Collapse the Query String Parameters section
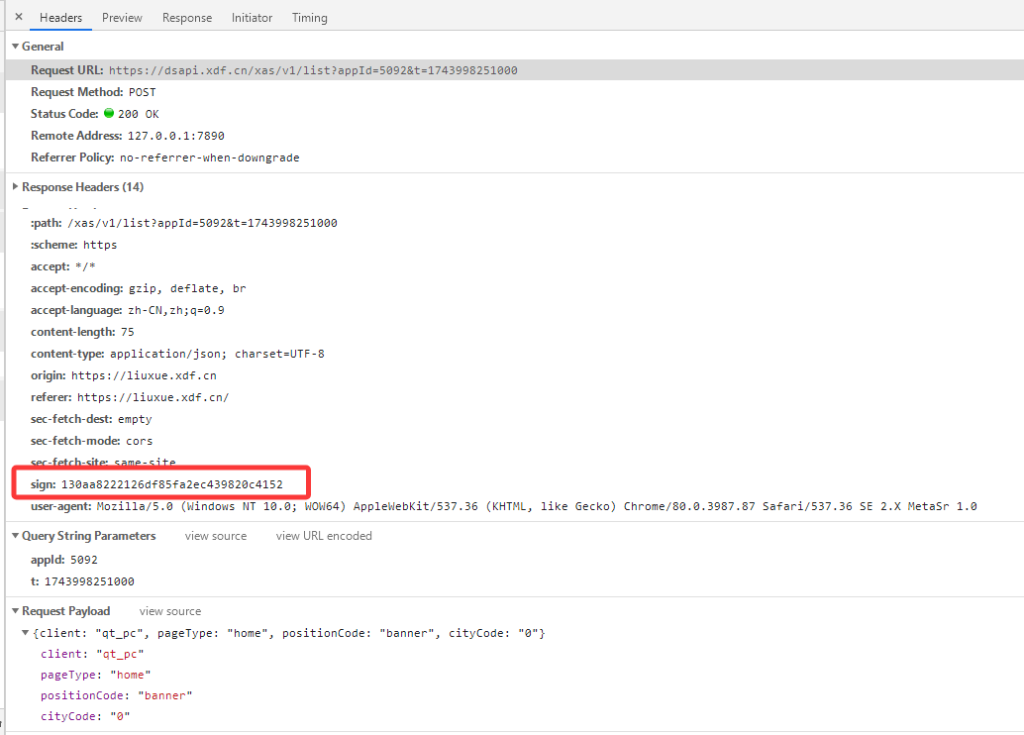This screenshot has height=735, width=1024. 15,536
